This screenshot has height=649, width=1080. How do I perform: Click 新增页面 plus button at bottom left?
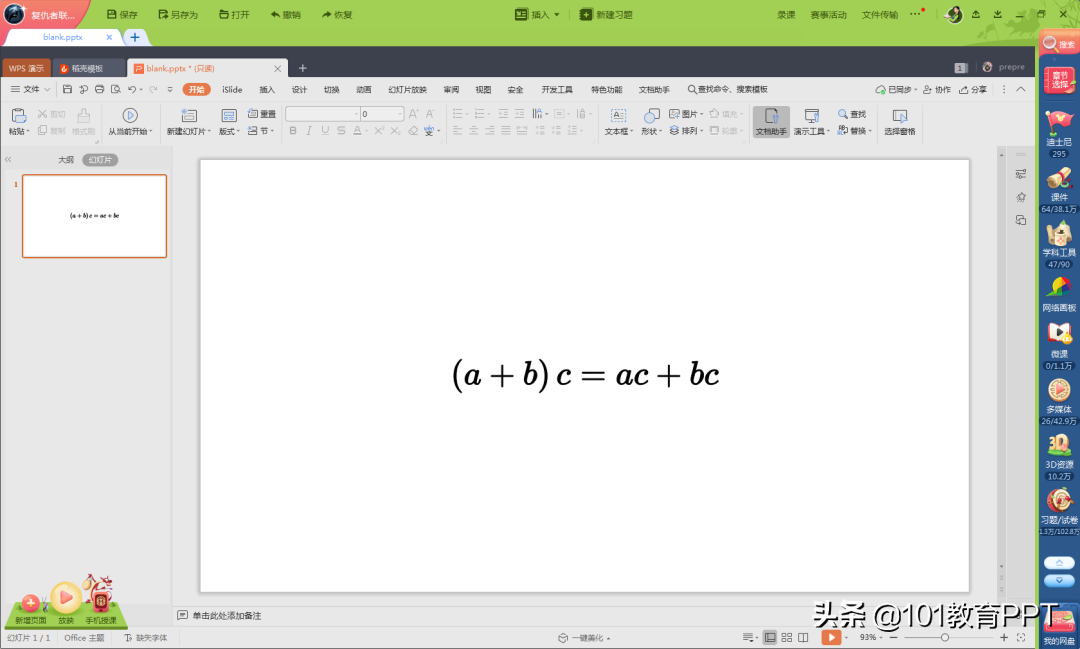30,604
